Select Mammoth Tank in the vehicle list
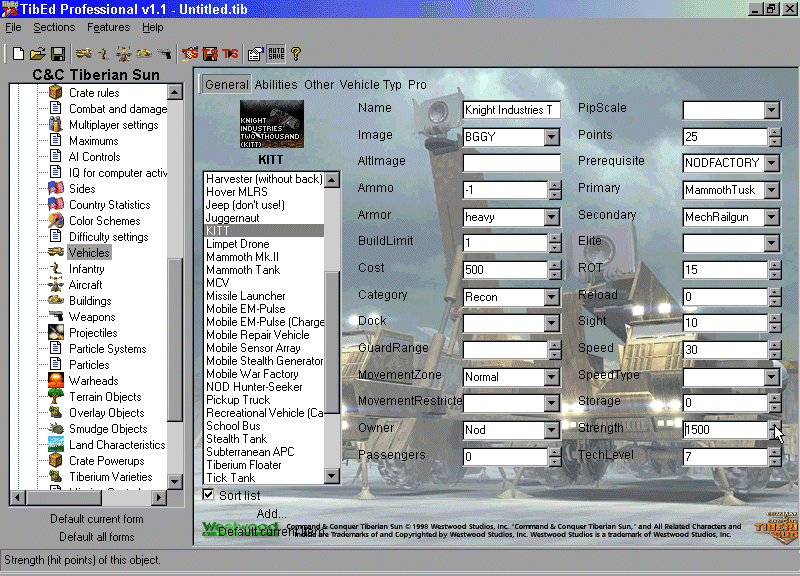 point(243,270)
